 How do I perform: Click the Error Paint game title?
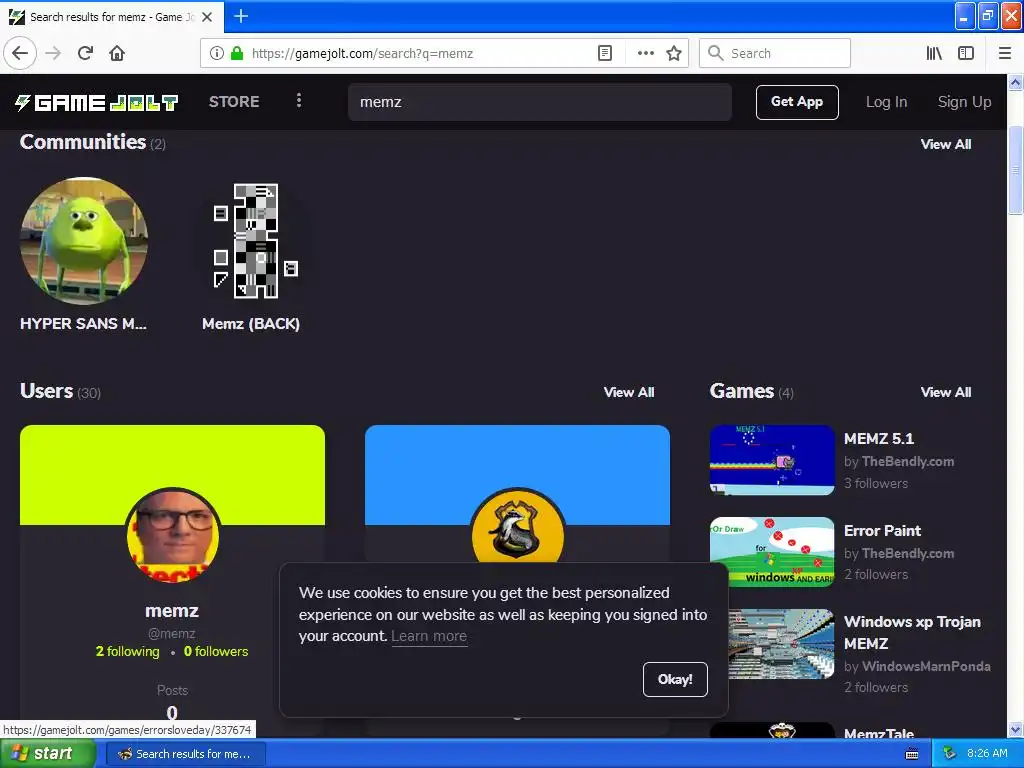882,531
